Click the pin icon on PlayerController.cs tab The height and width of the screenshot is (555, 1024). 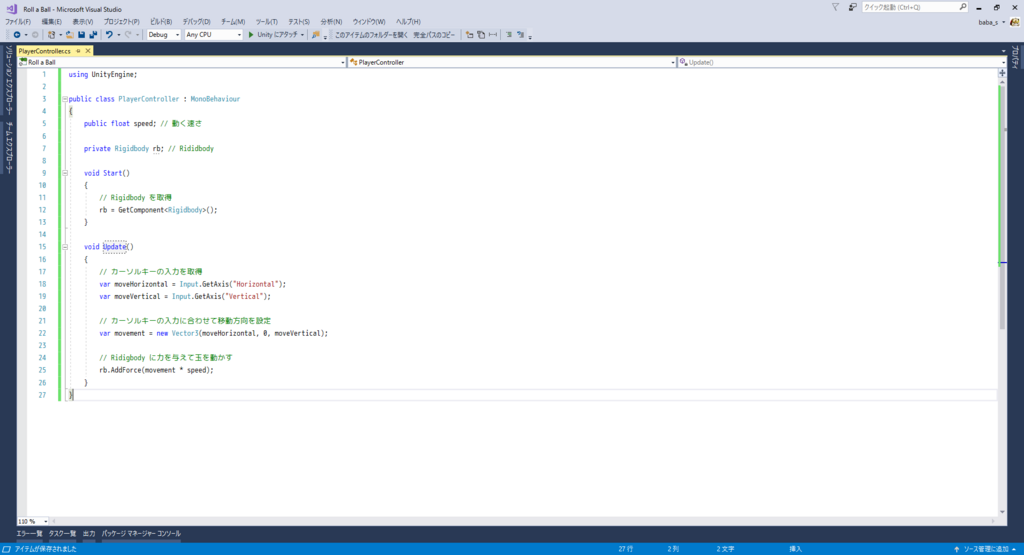78,50
